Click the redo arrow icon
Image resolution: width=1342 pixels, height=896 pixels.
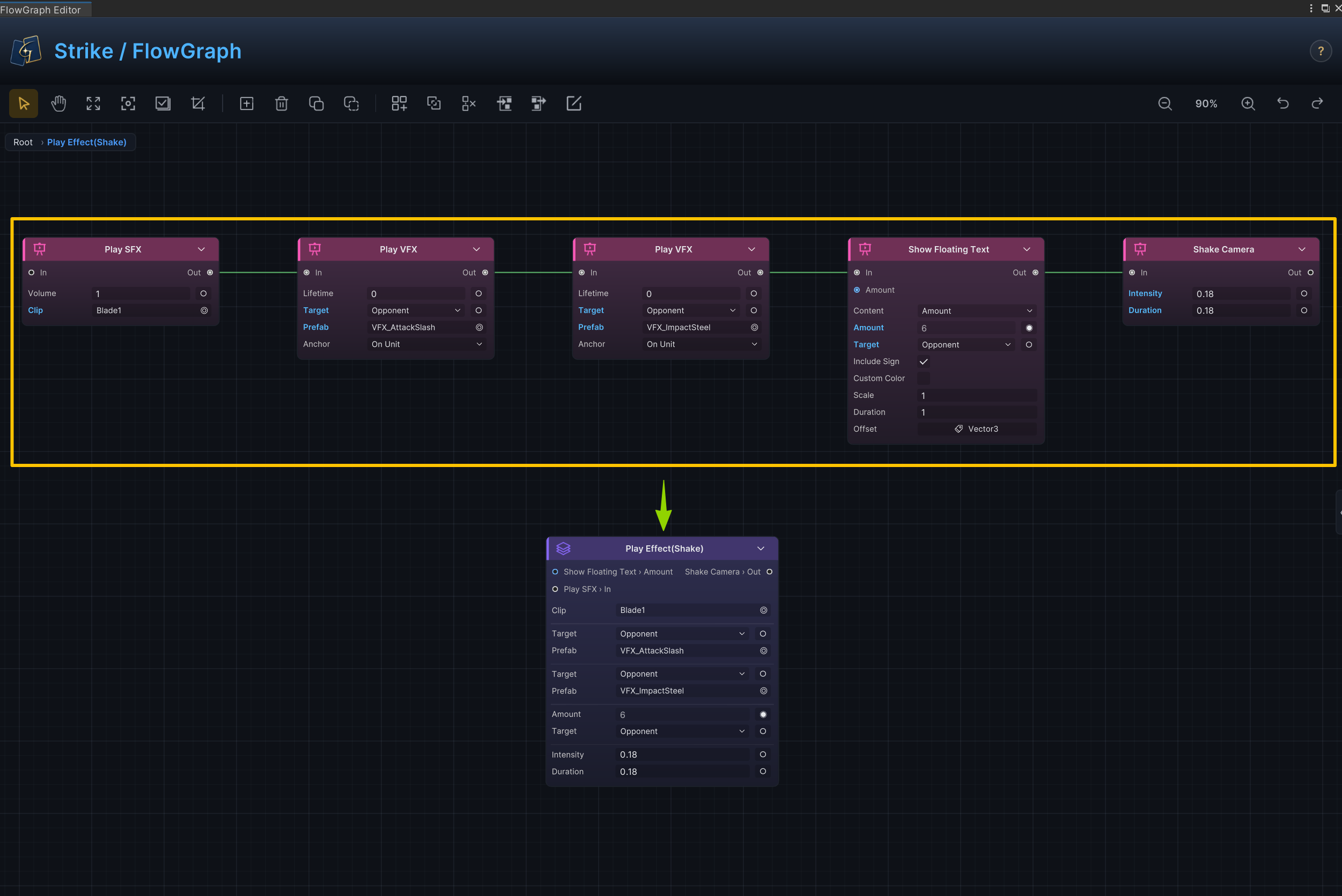coord(1317,103)
